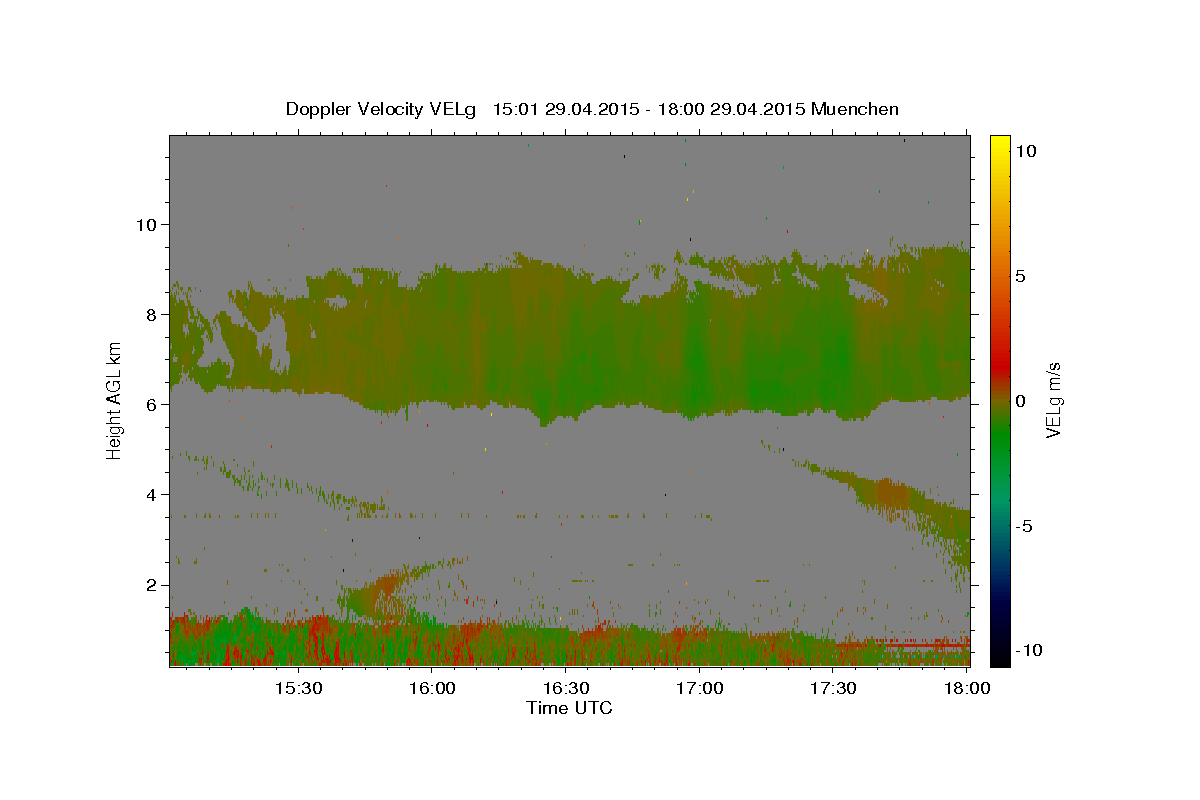Click the 16:00 time axis label
The image size is (1200, 800).
[x=432, y=688]
